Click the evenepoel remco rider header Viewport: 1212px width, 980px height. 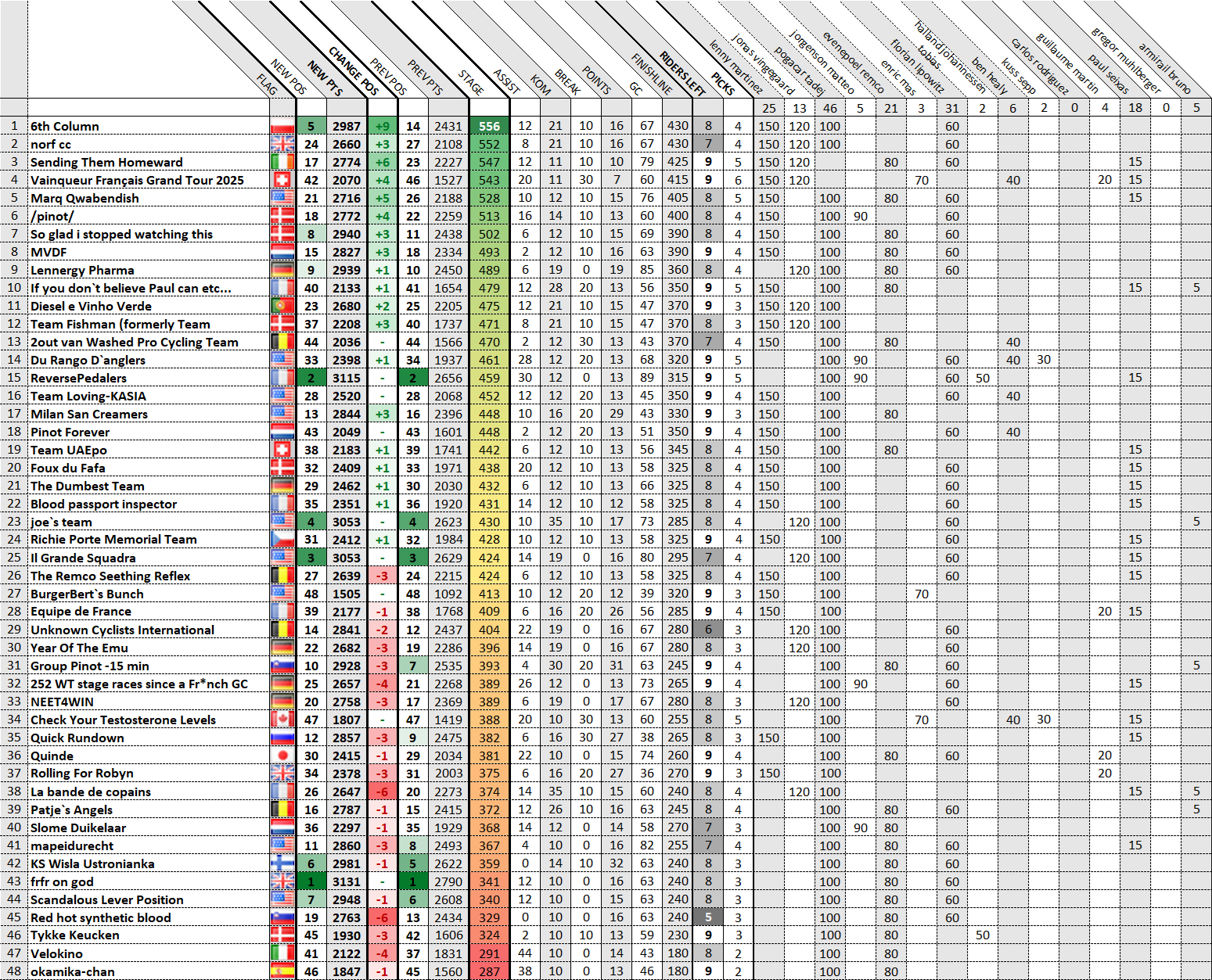pyautogui.click(x=853, y=63)
